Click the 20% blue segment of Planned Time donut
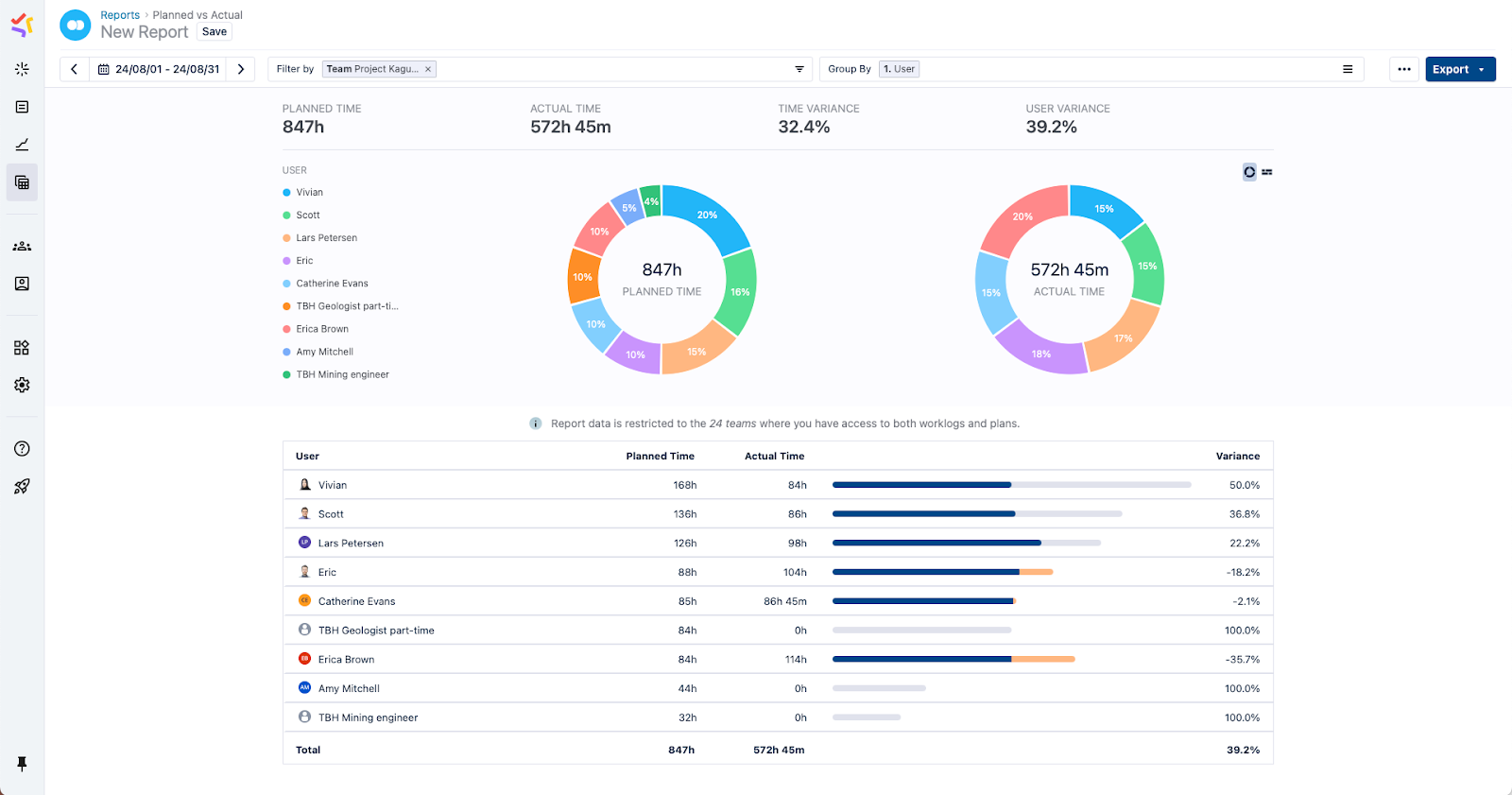This screenshot has width=1512, height=795. 707,216
